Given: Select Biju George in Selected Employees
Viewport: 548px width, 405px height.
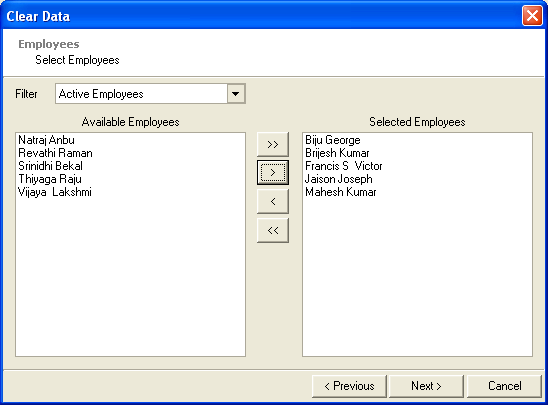Looking at the screenshot, I should click(x=332, y=140).
